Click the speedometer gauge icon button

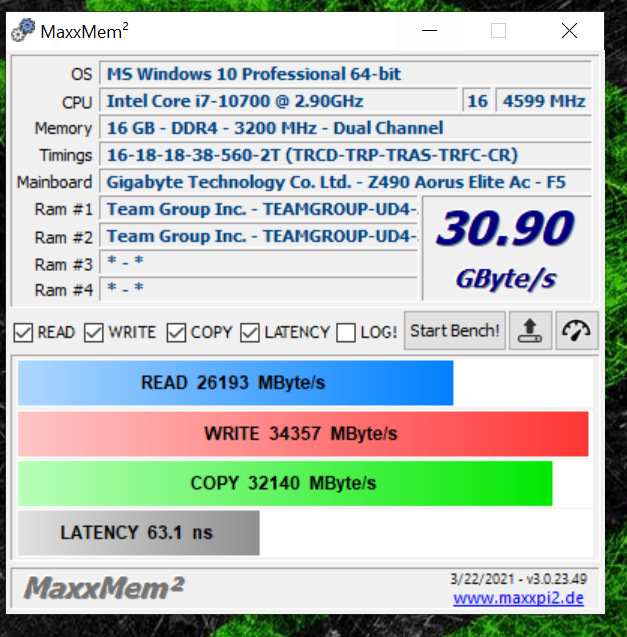574,332
